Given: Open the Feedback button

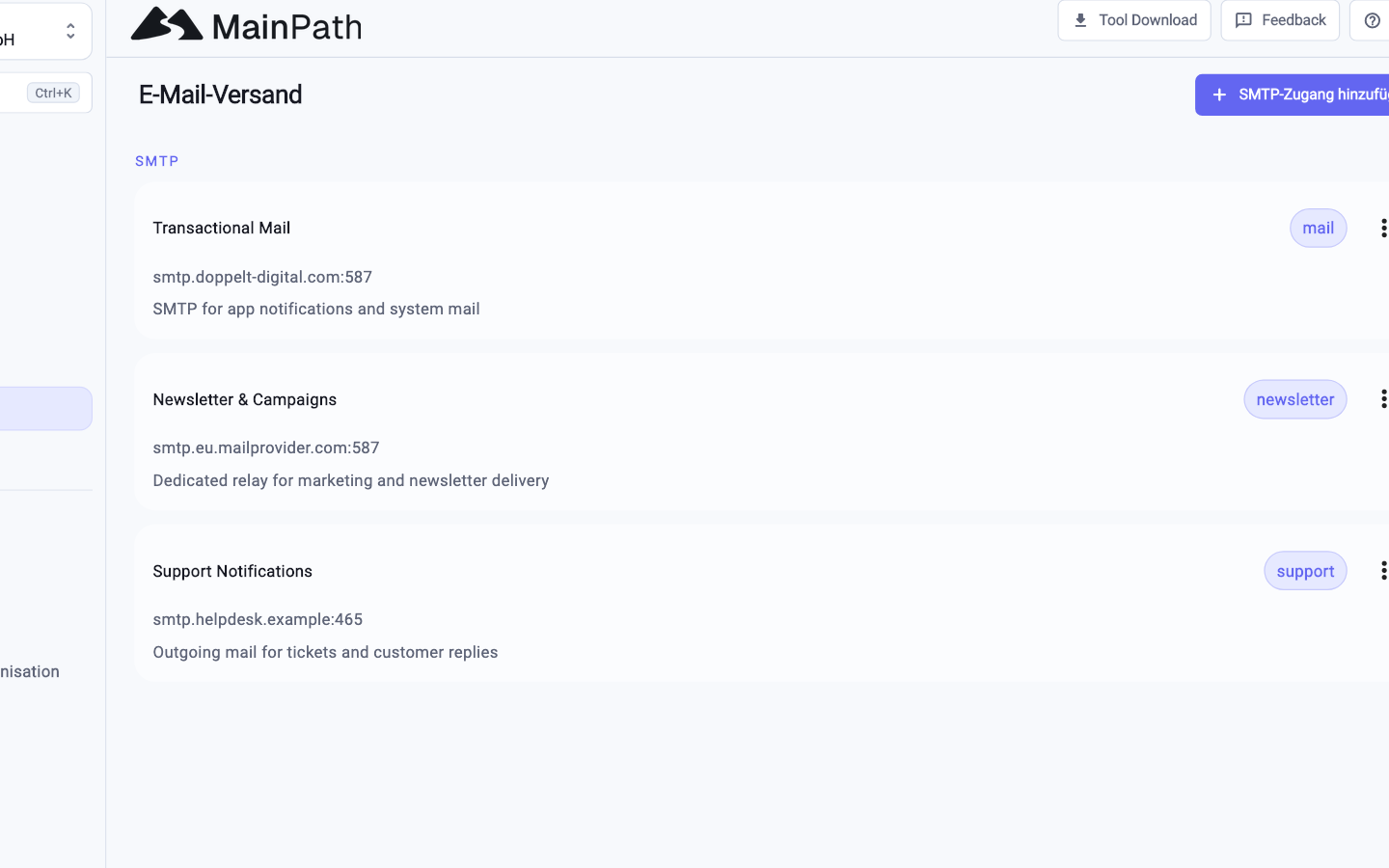Looking at the screenshot, I should point(1280,20).
